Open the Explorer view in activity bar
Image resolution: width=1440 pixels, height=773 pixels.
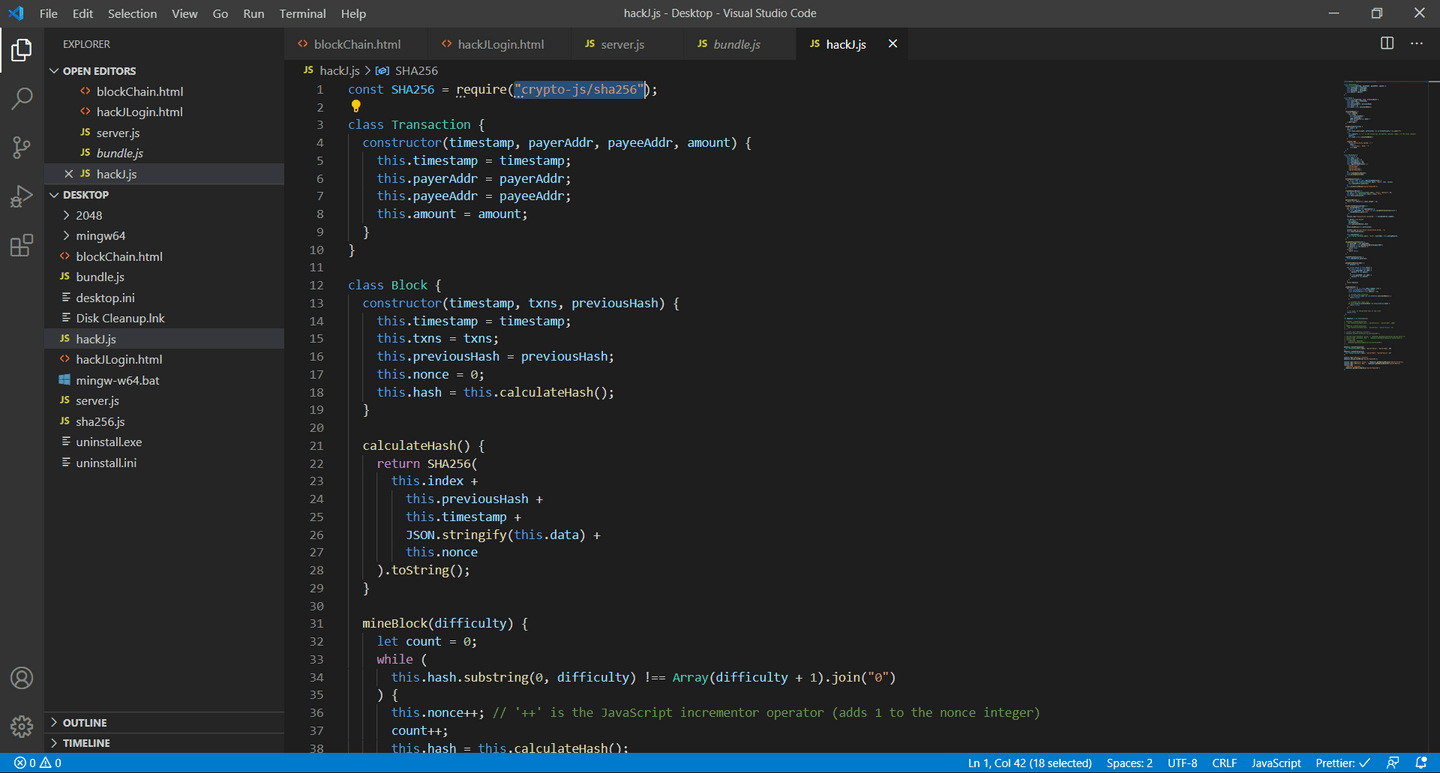tap(22, 49)
